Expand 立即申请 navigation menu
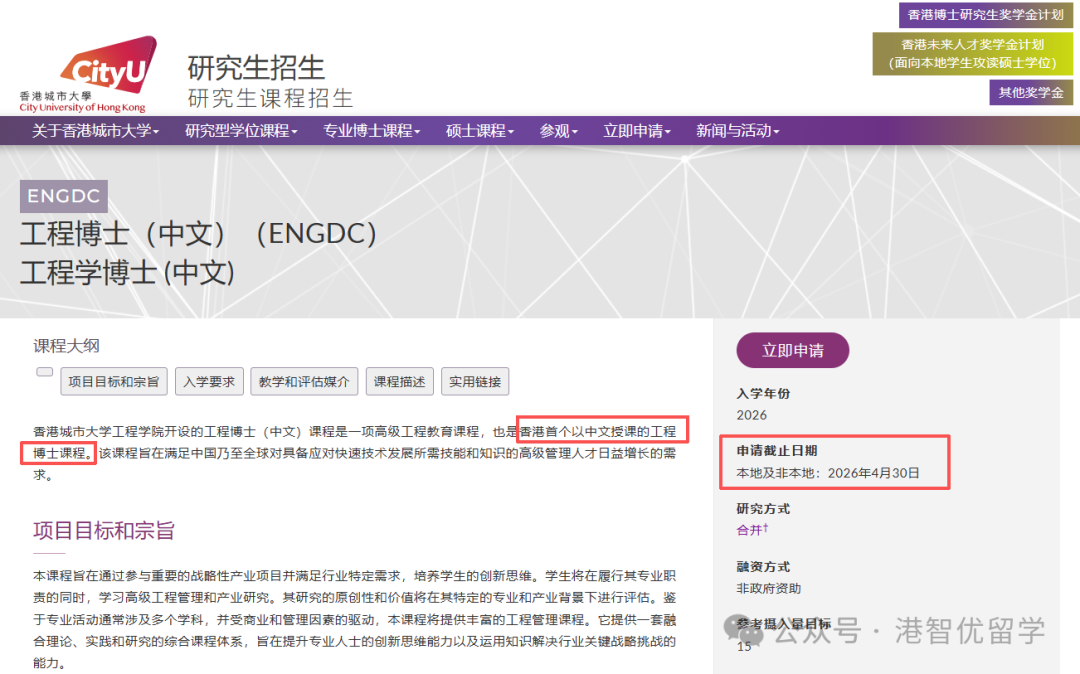The width and height of the screenshot is (1080, 674). point(636,131)
